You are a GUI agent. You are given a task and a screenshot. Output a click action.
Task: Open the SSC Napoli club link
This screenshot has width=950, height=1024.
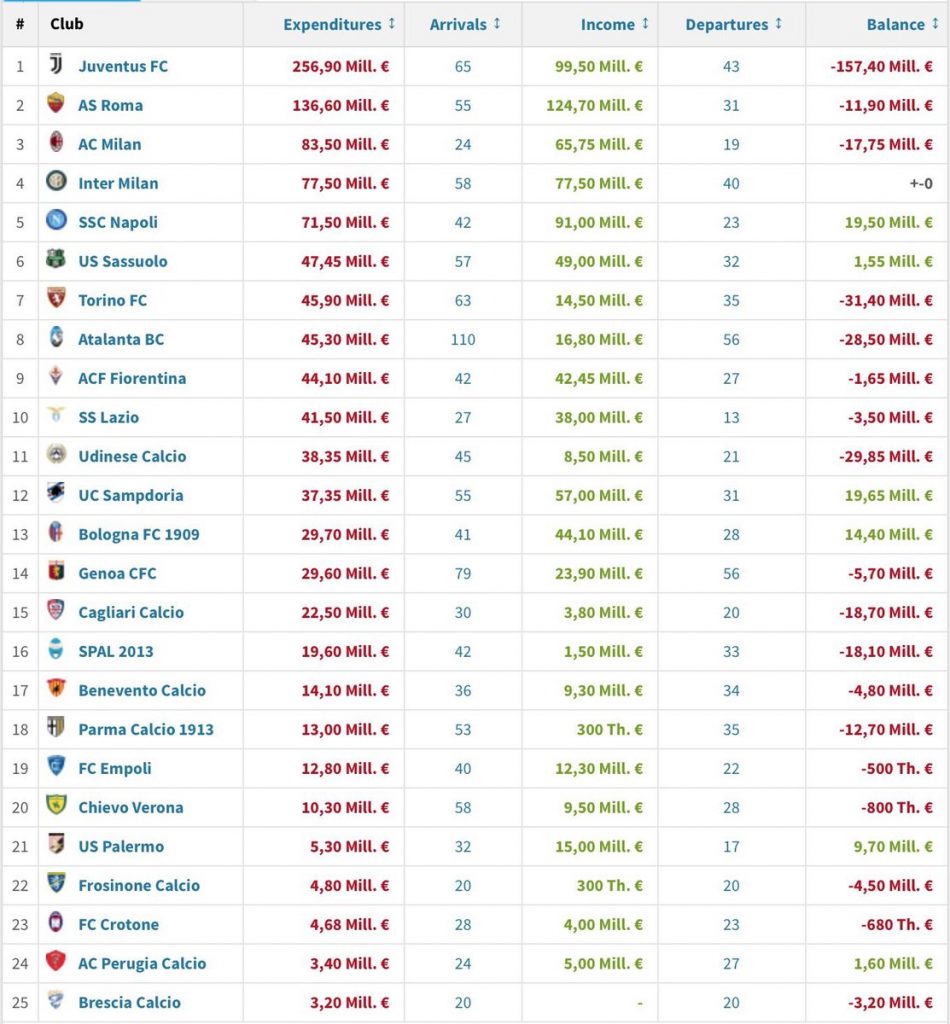118,222
